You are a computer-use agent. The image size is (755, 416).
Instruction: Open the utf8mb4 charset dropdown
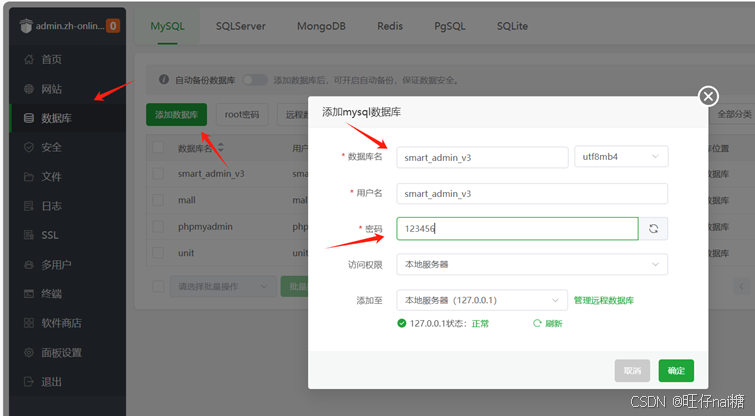(621, 156)
